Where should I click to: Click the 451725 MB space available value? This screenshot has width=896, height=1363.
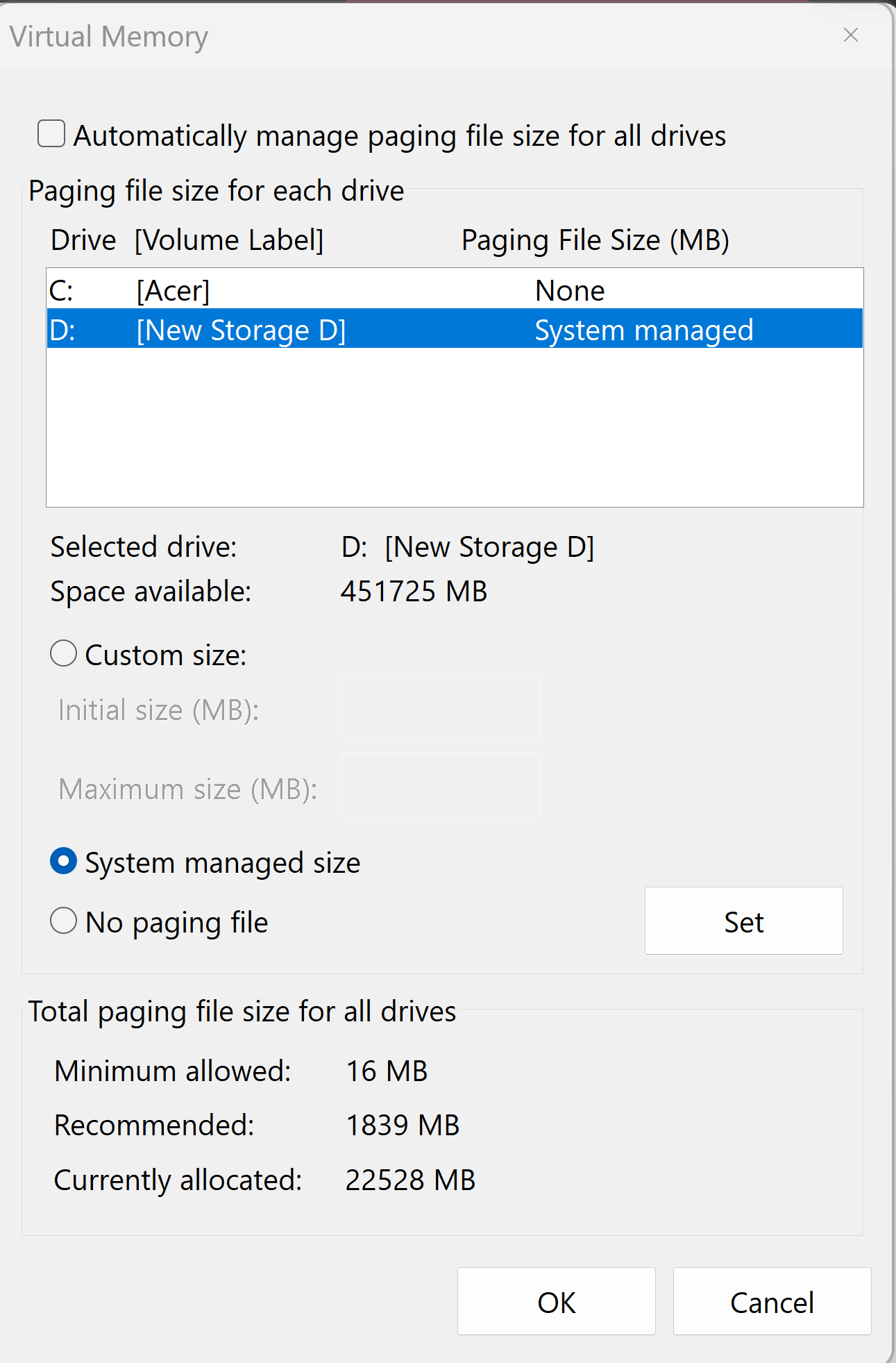414,592
